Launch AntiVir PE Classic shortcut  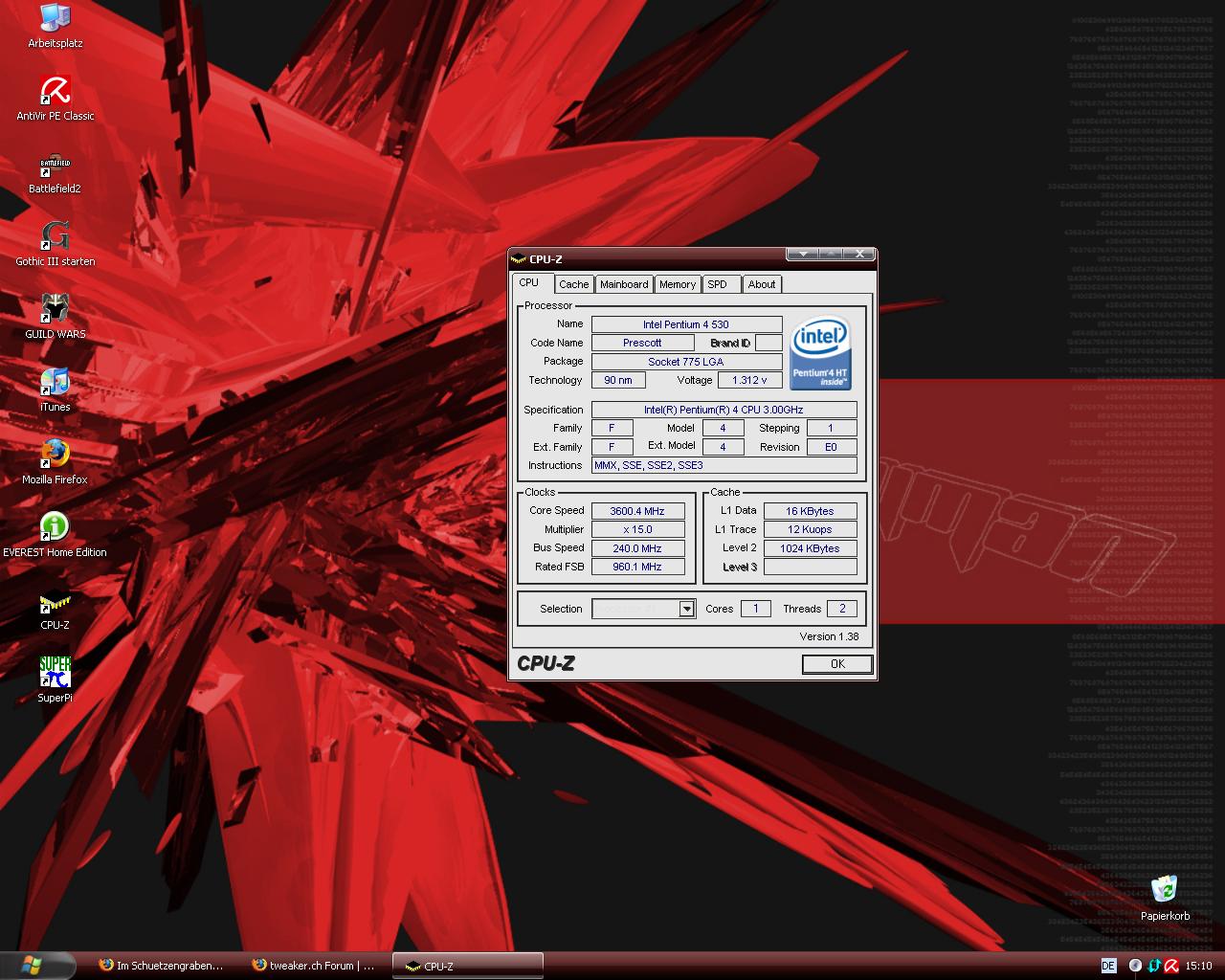[x=55, y=92]
